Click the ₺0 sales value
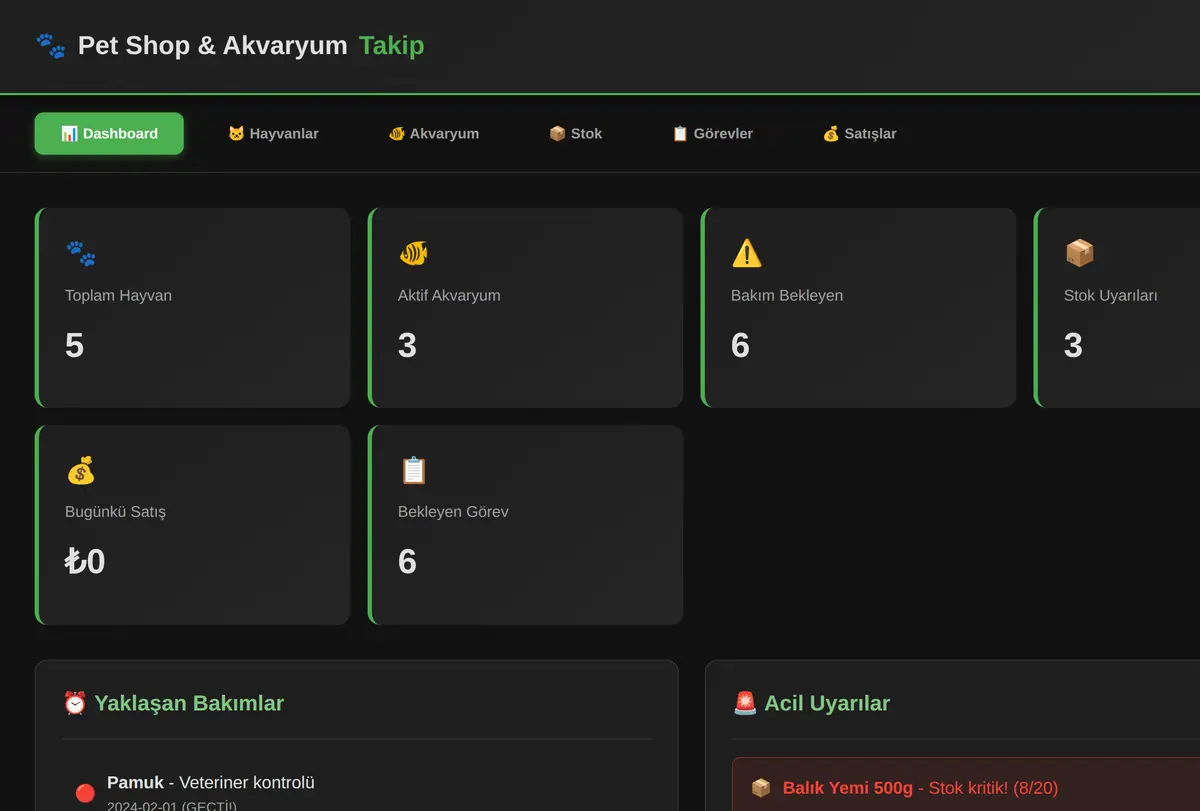Screen dimensions: 1200x811 point(85,561)
